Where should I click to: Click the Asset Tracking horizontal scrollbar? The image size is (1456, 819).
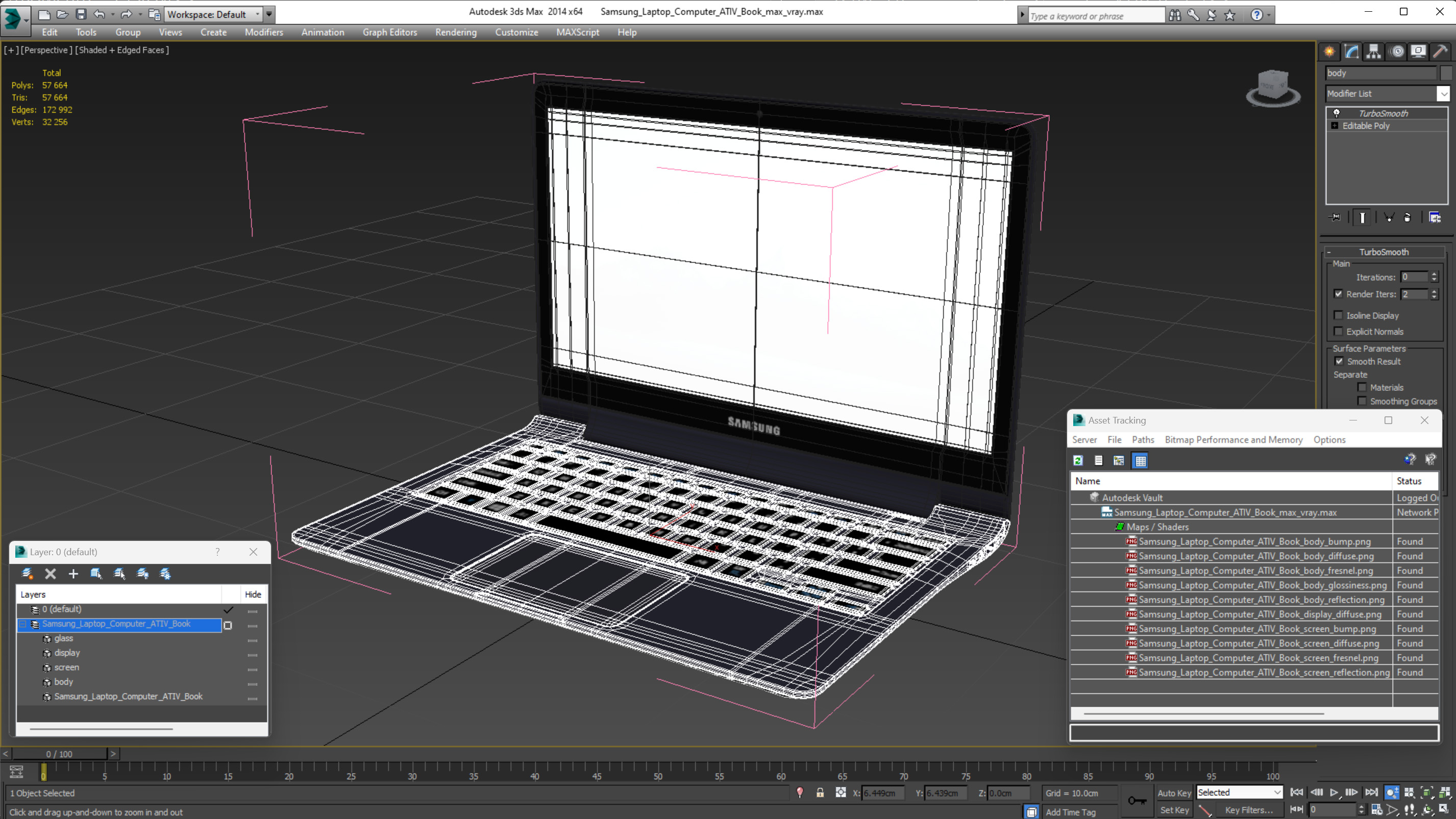pyautogui.click(x=1203, y=713)
